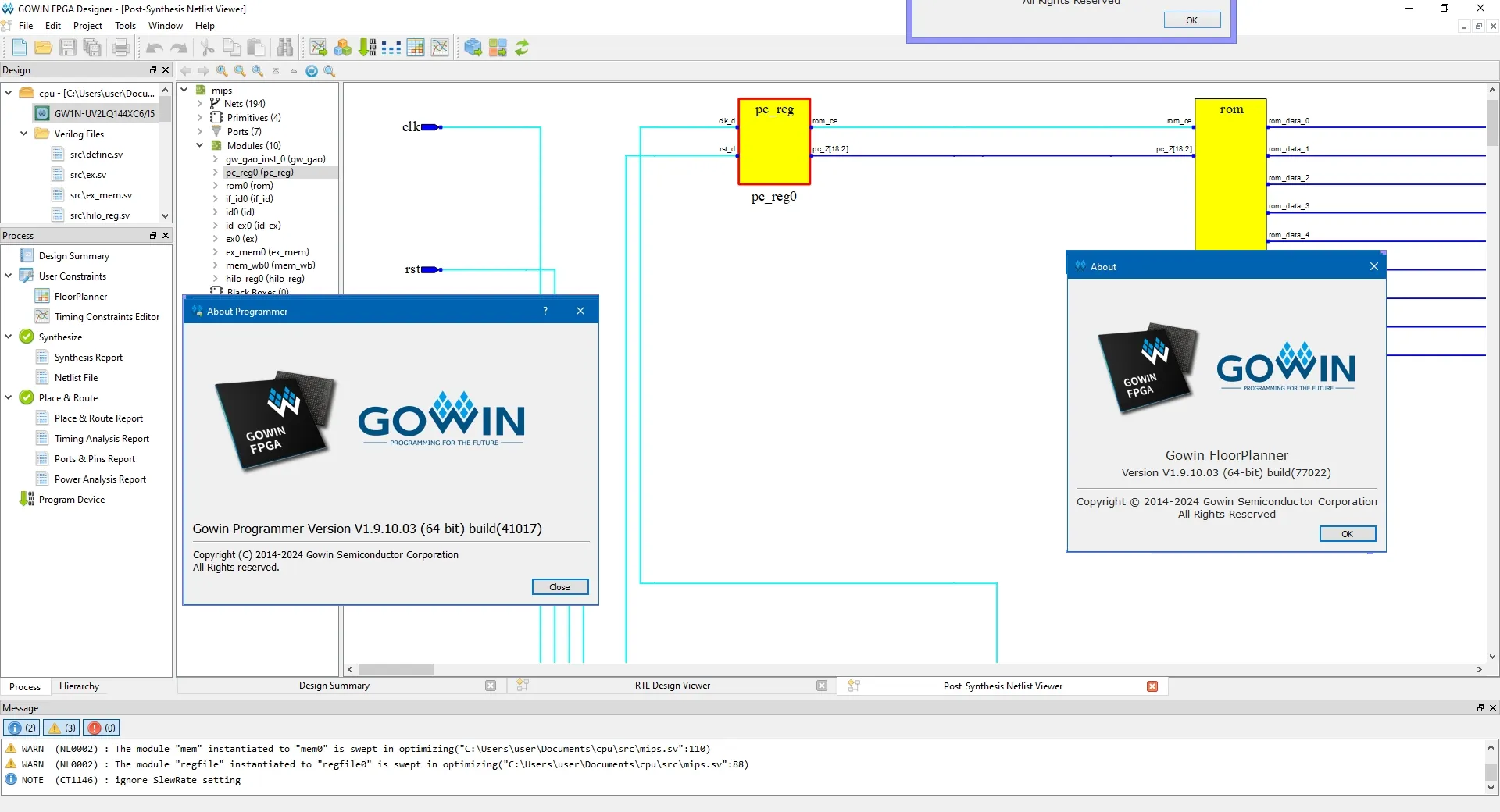Select the Synthesis Report process item

coord(88,358)
